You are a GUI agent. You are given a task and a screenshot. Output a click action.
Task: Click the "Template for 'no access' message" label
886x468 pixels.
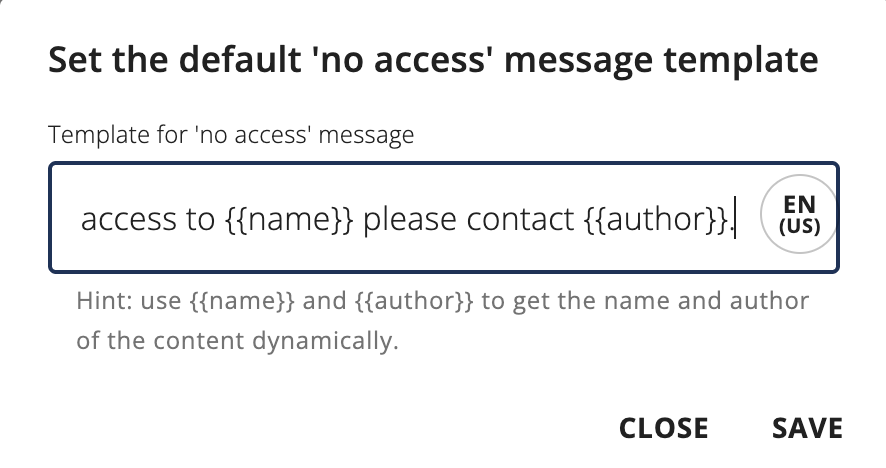[230, 135]
